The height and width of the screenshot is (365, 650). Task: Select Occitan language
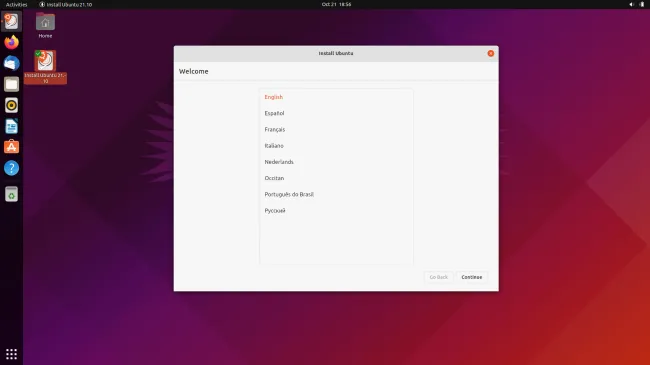pyautogui.click(x=336, y=178)
